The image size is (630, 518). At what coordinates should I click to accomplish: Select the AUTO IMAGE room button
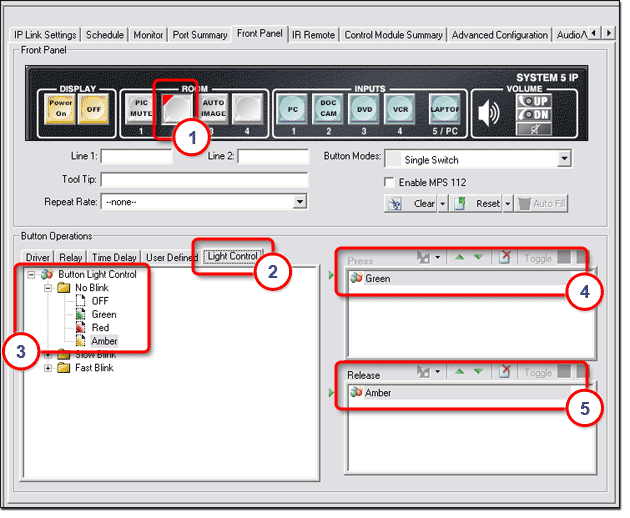click(213, 108)
